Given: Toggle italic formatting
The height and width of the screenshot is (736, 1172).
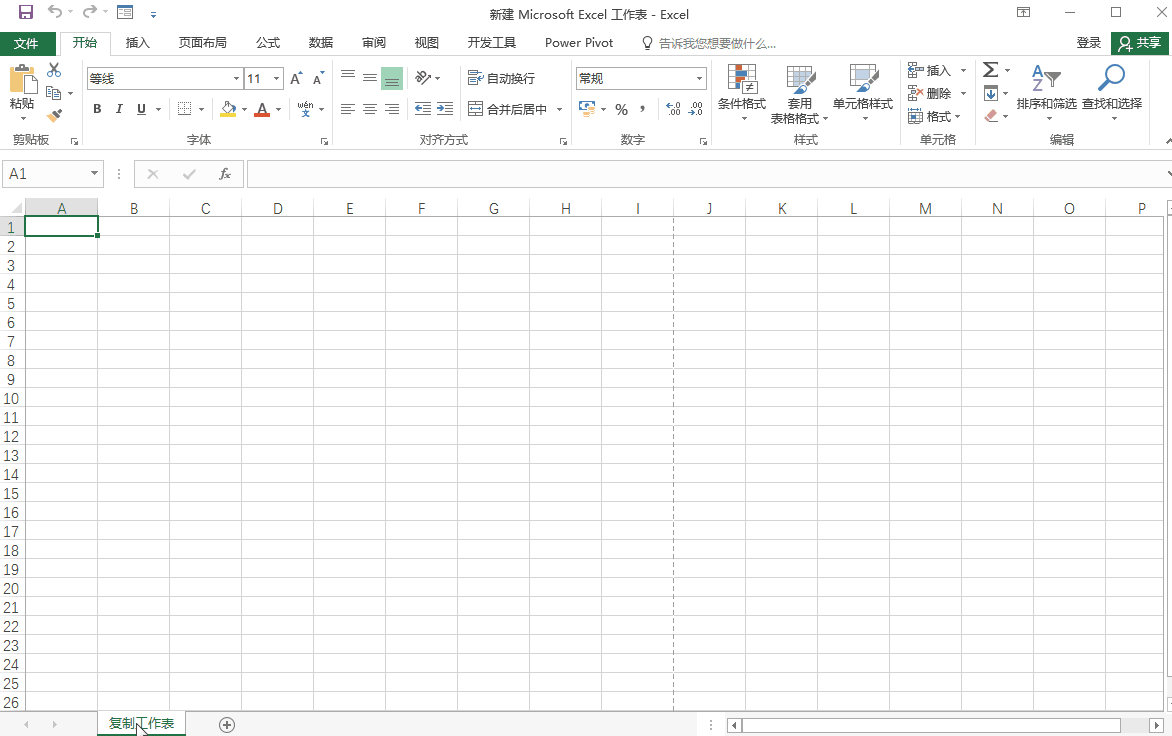Looking at the screenshot, I should [x=119, y=109].
